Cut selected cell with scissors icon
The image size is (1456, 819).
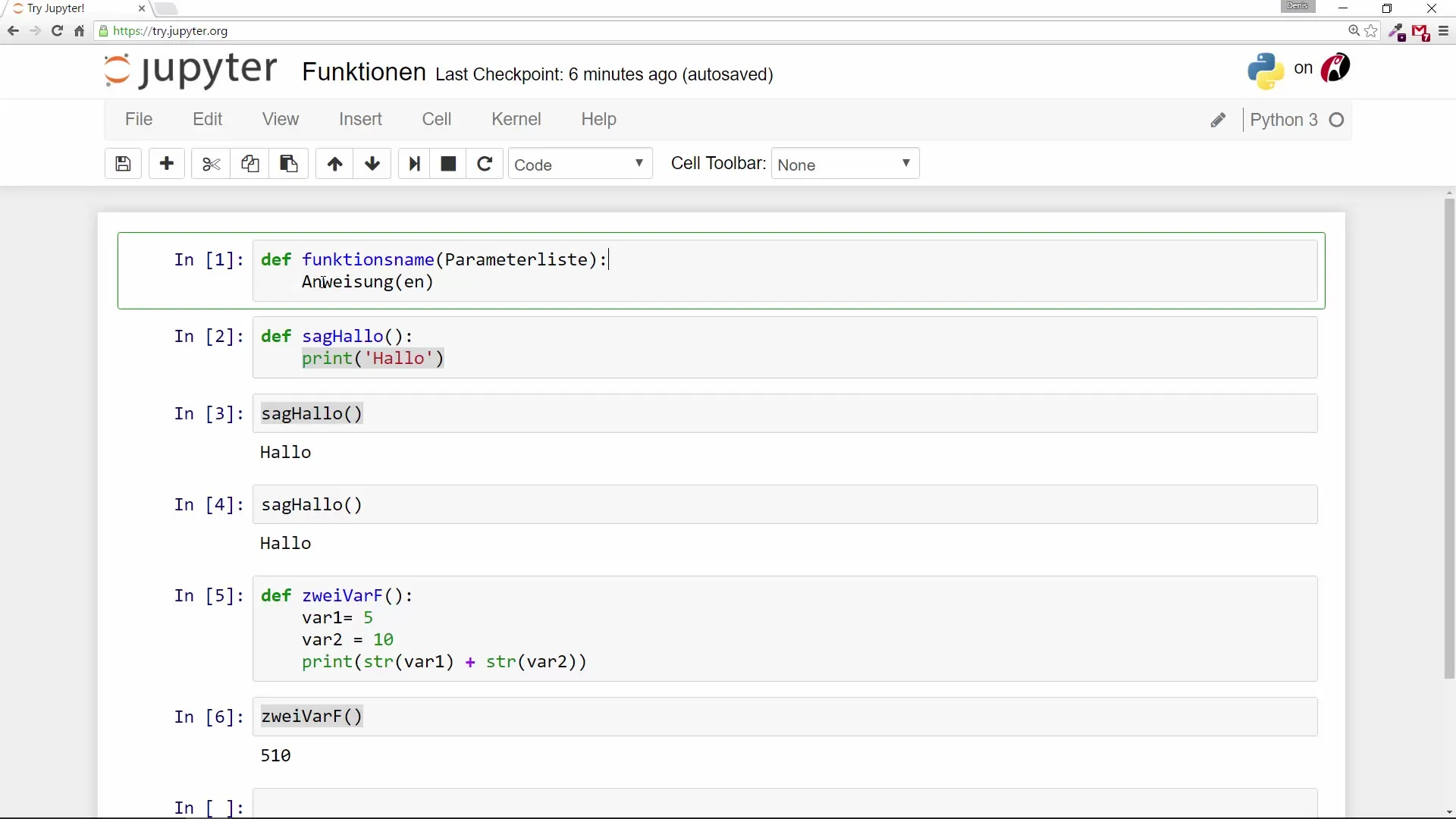click(211, 164)
